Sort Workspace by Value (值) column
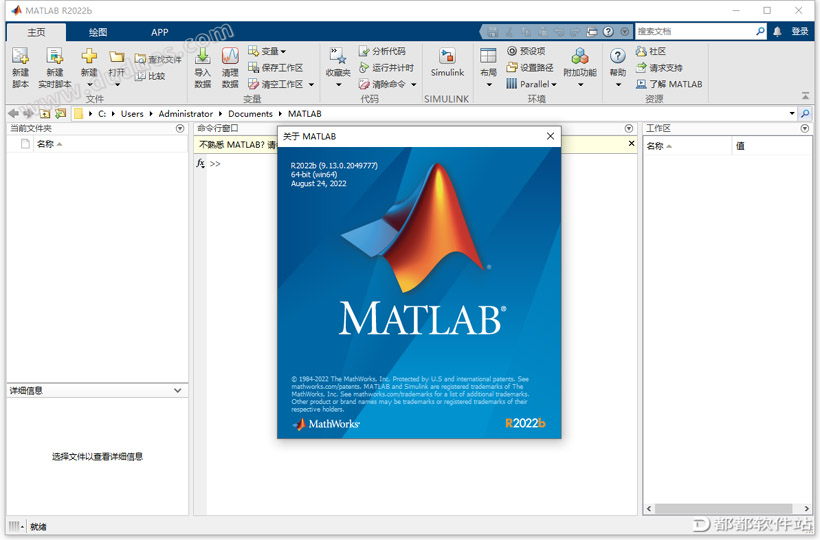This screenshot has height=540, width=820. click(771, 146)
